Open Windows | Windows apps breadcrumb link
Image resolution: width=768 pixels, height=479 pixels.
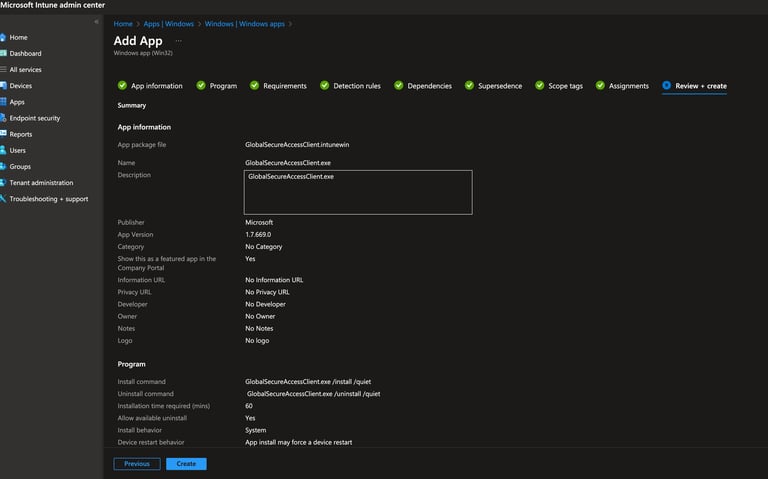[x=244, y=24]
